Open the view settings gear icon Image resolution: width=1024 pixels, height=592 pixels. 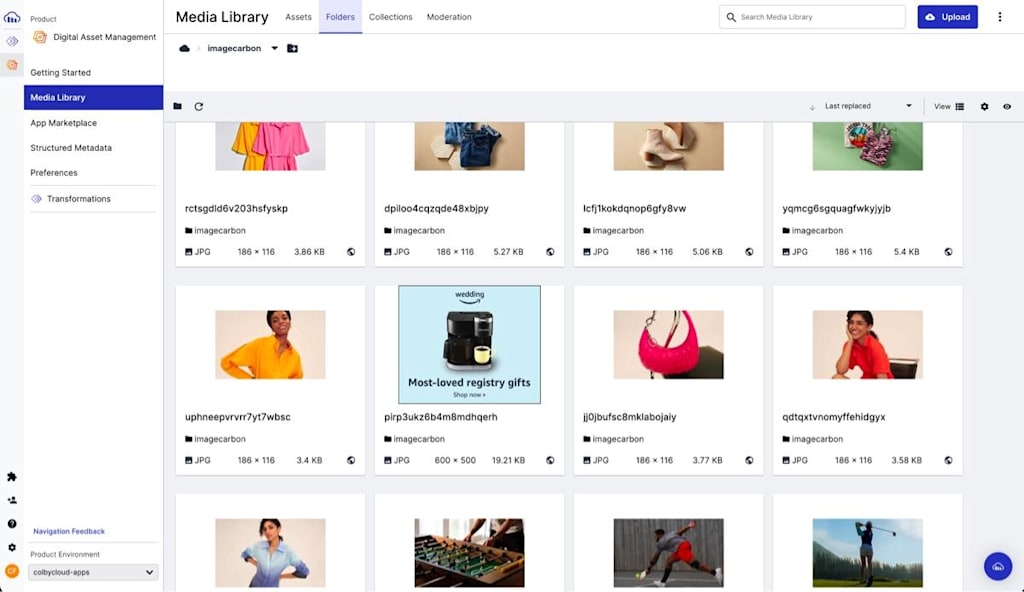pyautogui.click(x=985, y=107)
